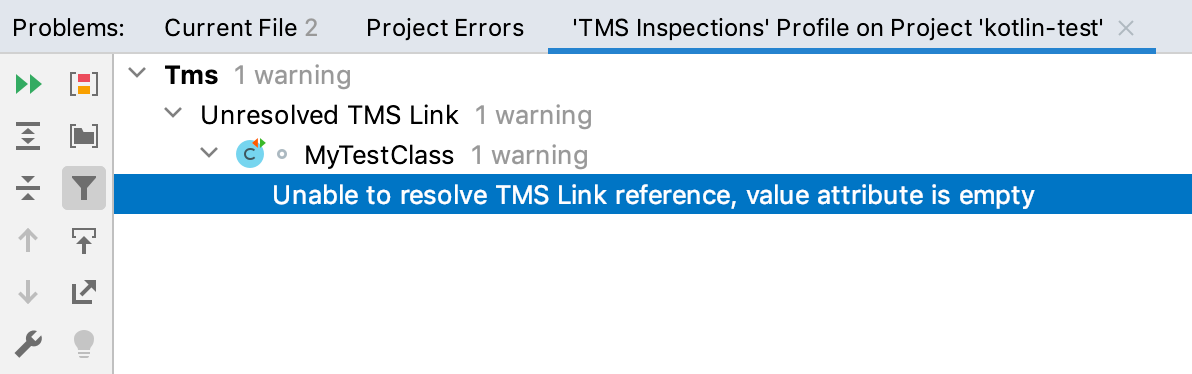Toggle autoscroll to source icon
The image size is (1192, 374).
coord(84,240)
